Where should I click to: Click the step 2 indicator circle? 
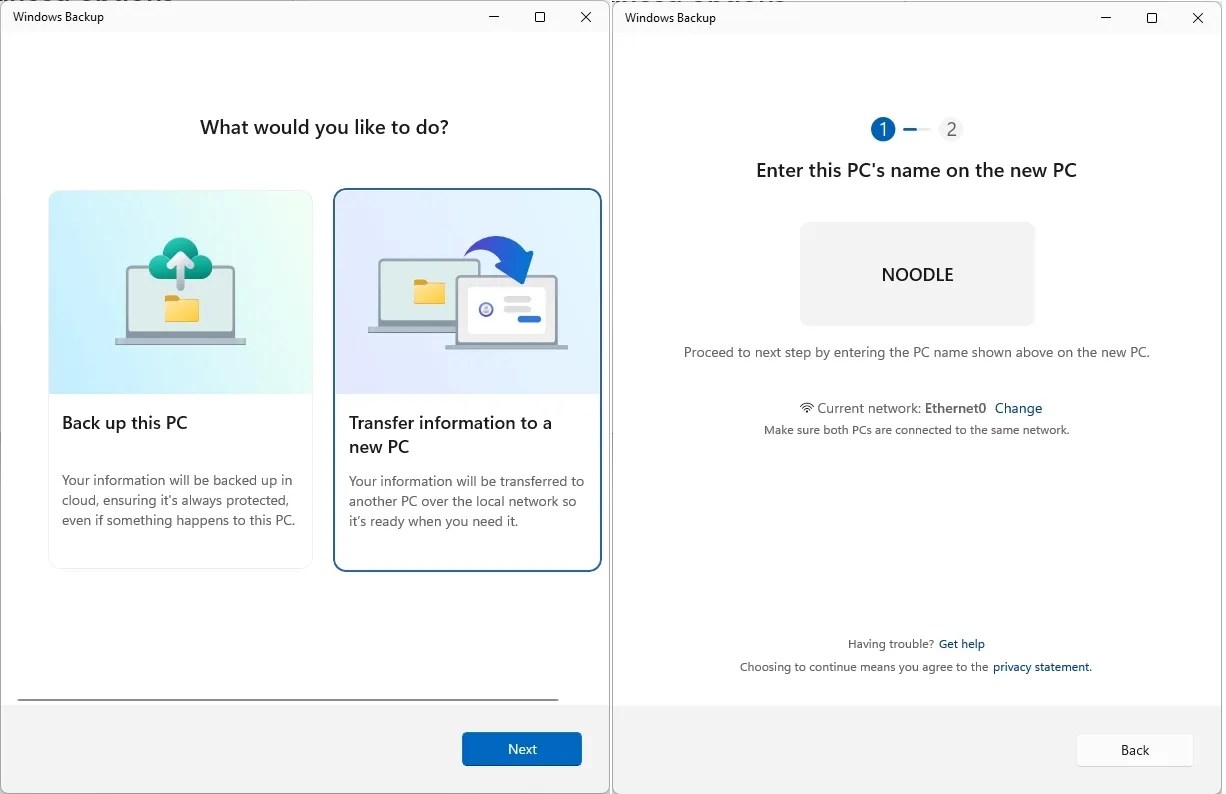click(x=951, y=129)
